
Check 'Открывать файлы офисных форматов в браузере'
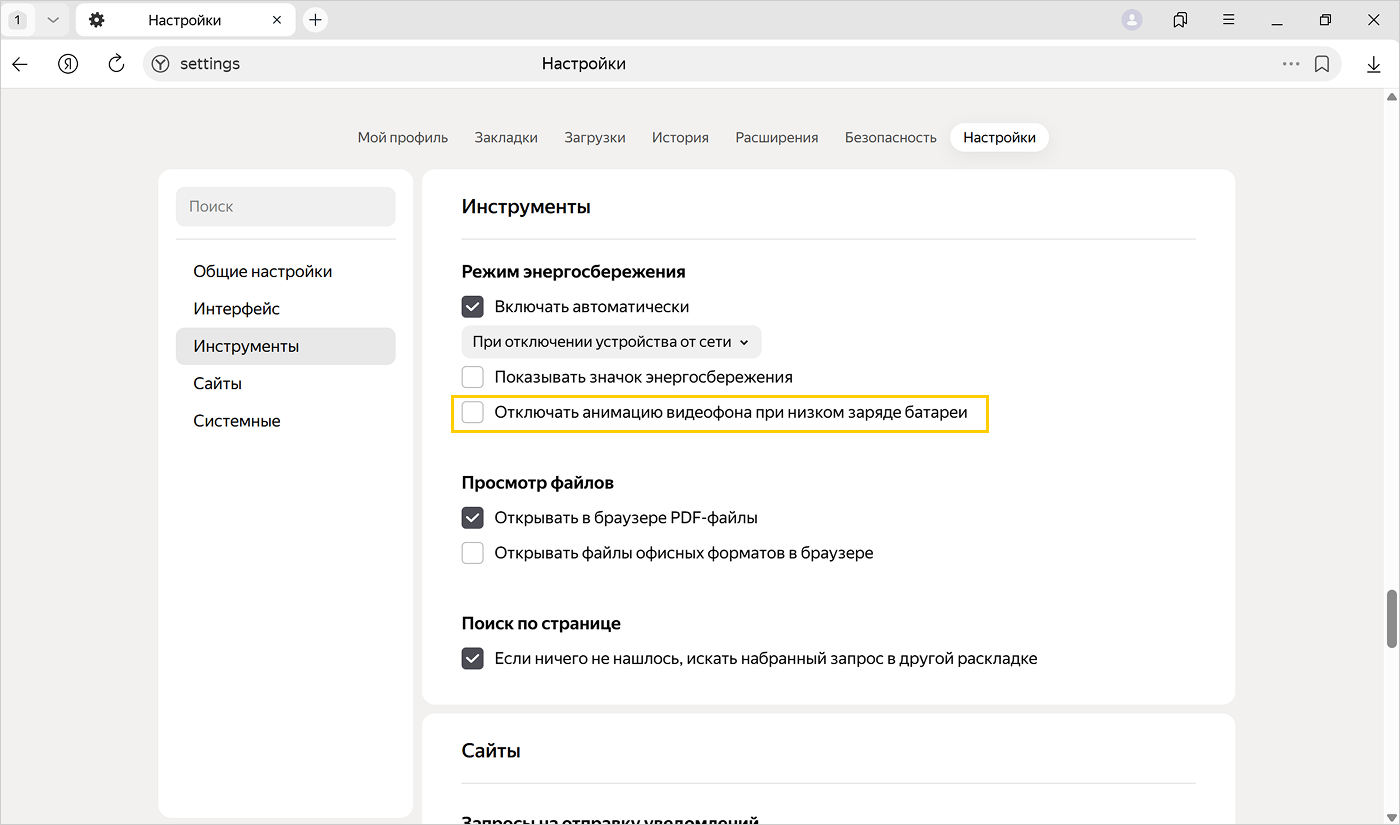coord(473,553)
